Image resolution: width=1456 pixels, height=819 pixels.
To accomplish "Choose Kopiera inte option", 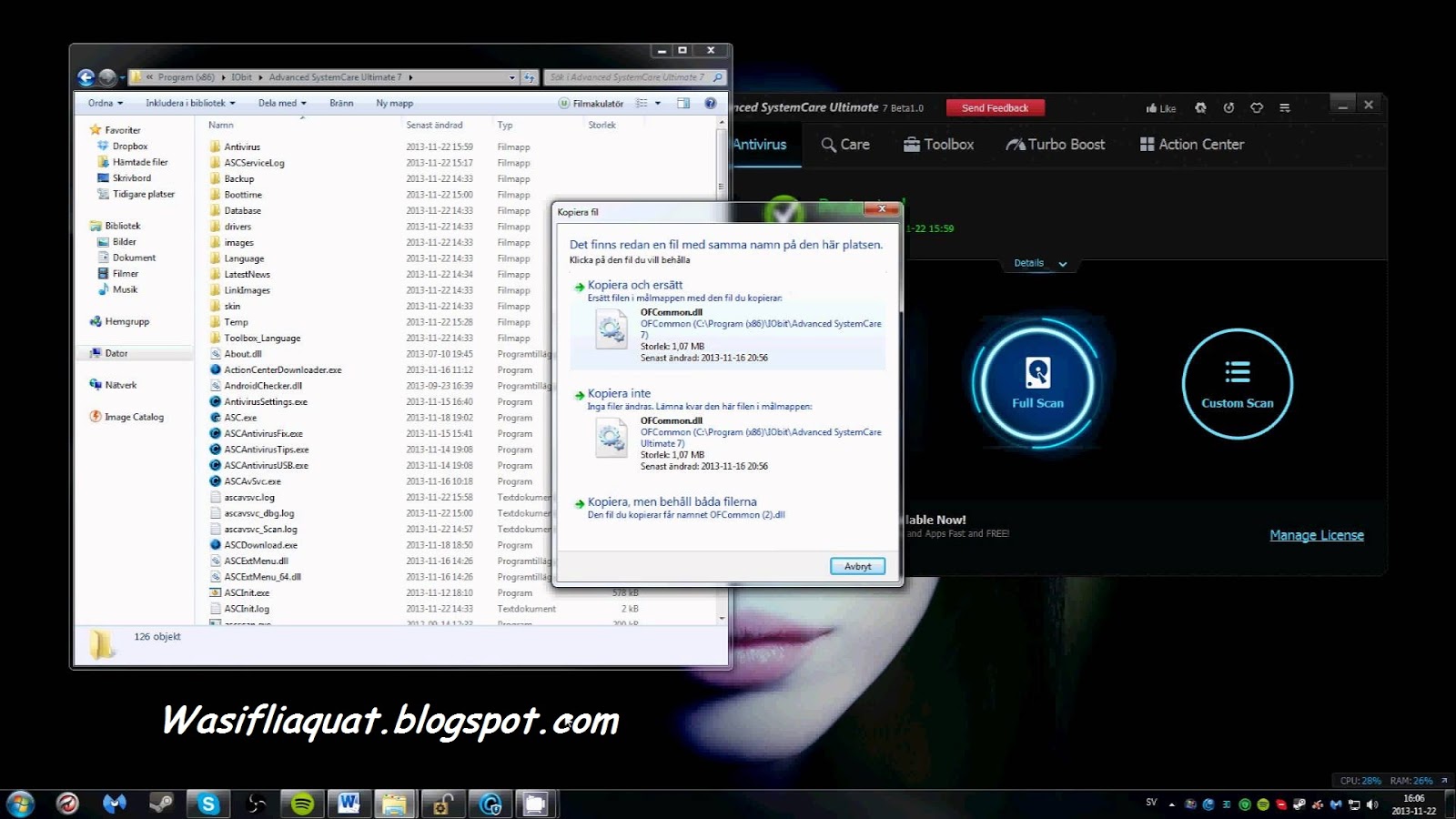I will pos(727,431).
